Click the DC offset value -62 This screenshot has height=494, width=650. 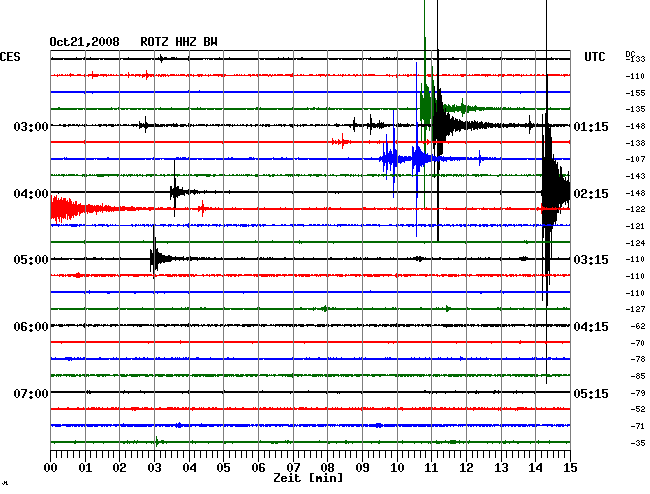(x=638, y=326)
